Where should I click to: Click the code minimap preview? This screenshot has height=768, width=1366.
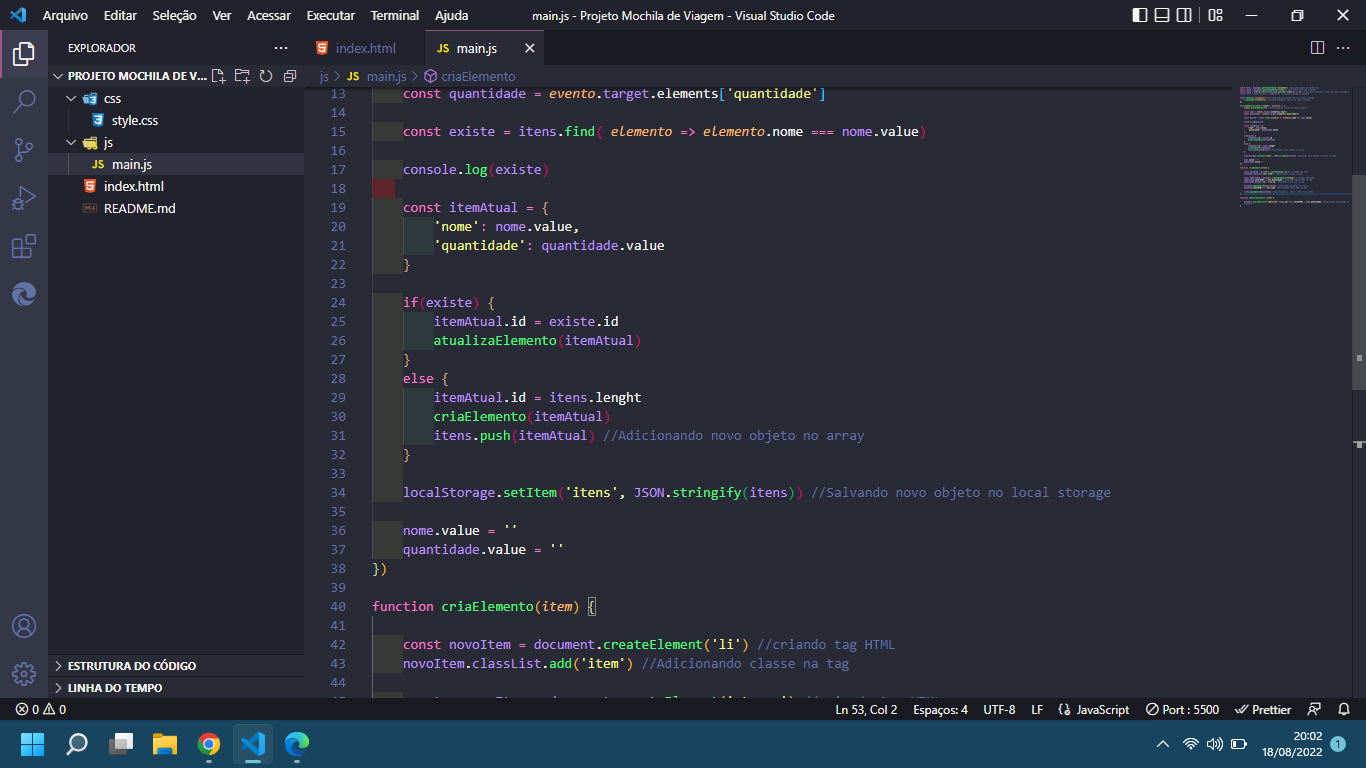tap(1295, 145)
